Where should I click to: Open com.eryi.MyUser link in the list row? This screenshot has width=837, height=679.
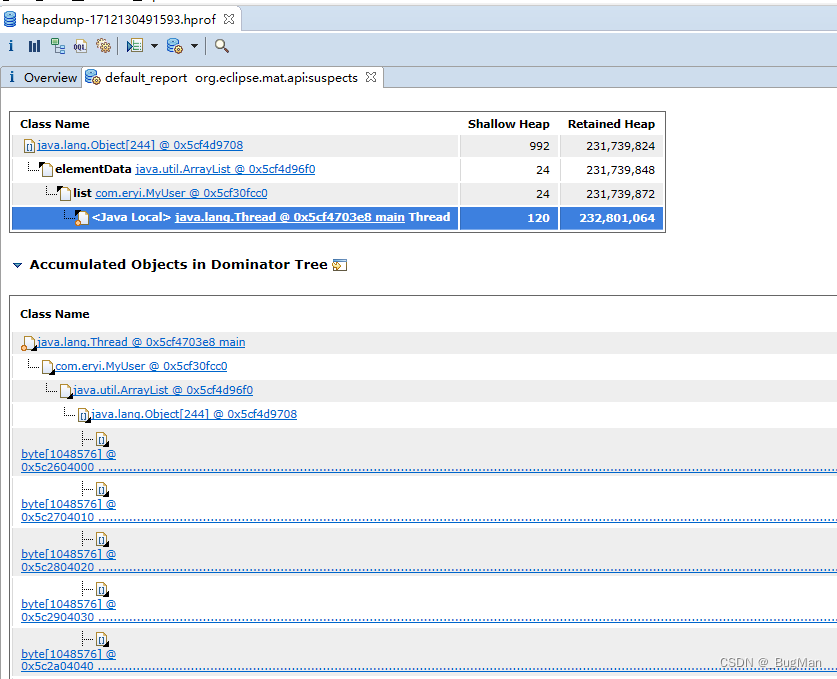pyautogui.click(x=181, y=193)
